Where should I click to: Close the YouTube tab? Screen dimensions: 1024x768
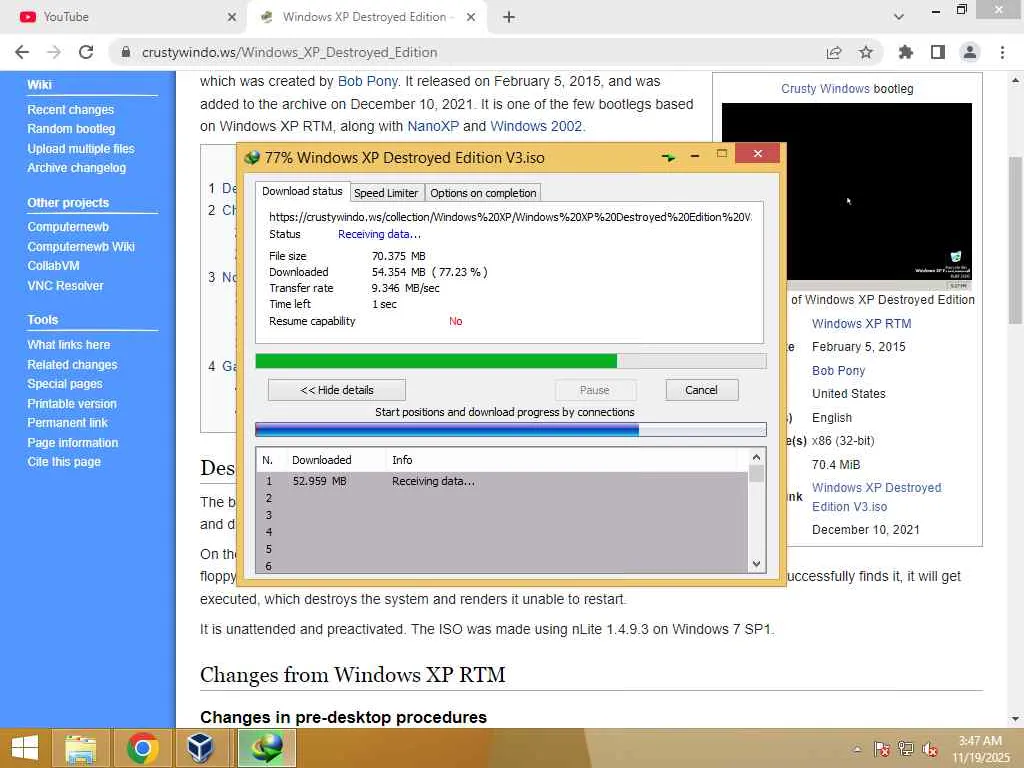click(x=232, y=17)
